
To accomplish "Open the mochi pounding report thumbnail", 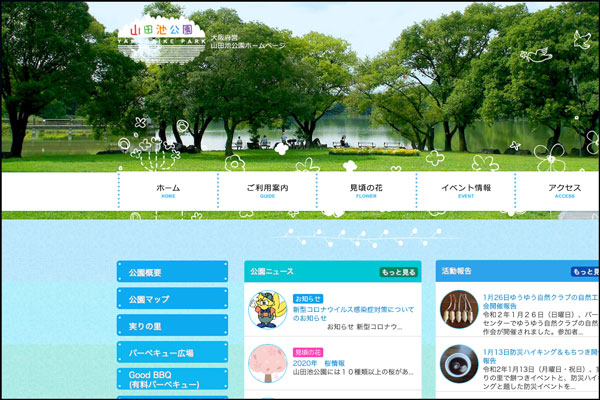I will click(458, 364).
